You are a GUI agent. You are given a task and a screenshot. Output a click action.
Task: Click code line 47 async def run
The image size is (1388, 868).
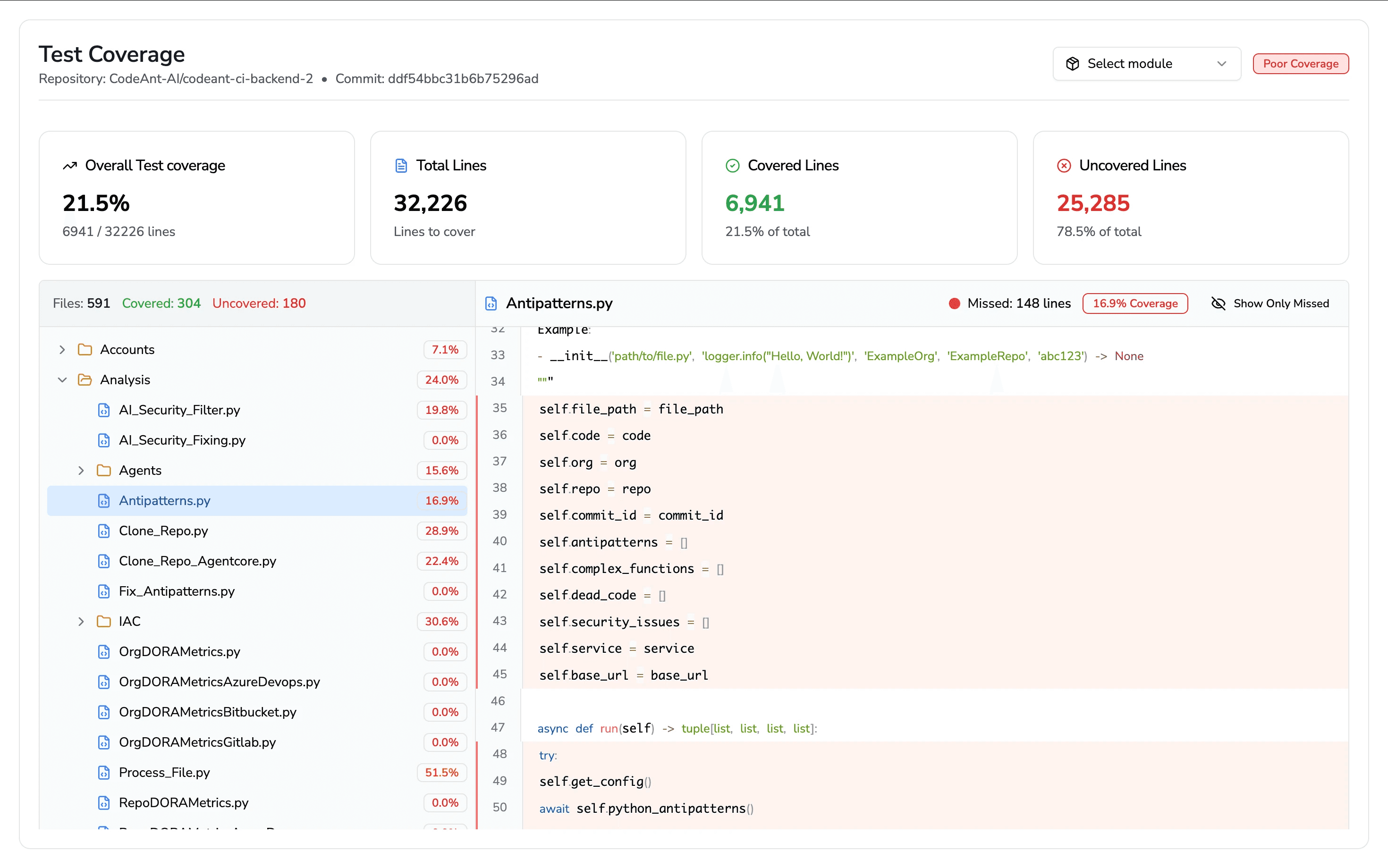coord(677,728)
